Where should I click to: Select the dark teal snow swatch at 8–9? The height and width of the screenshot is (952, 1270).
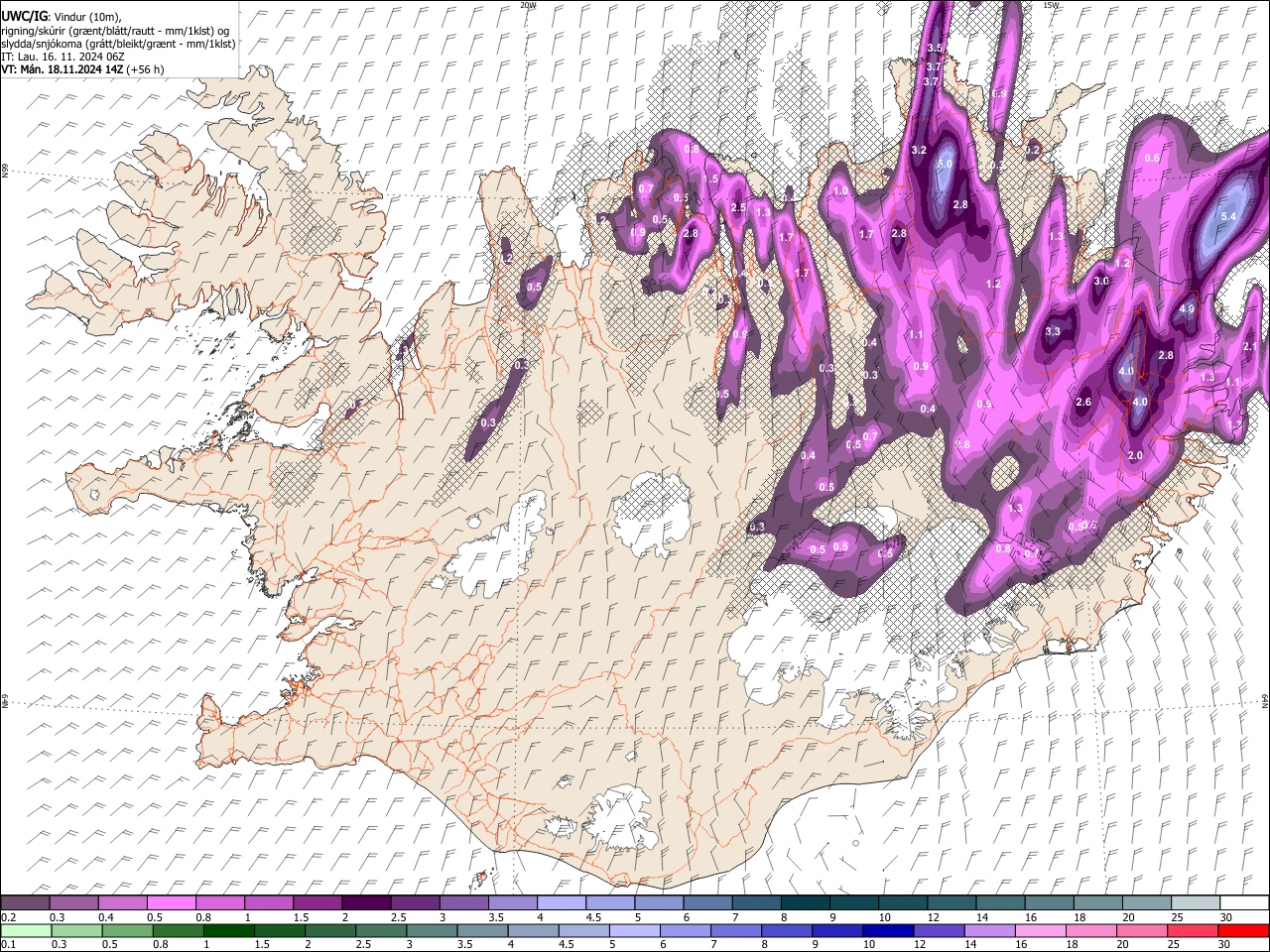[x=805, y=902]
